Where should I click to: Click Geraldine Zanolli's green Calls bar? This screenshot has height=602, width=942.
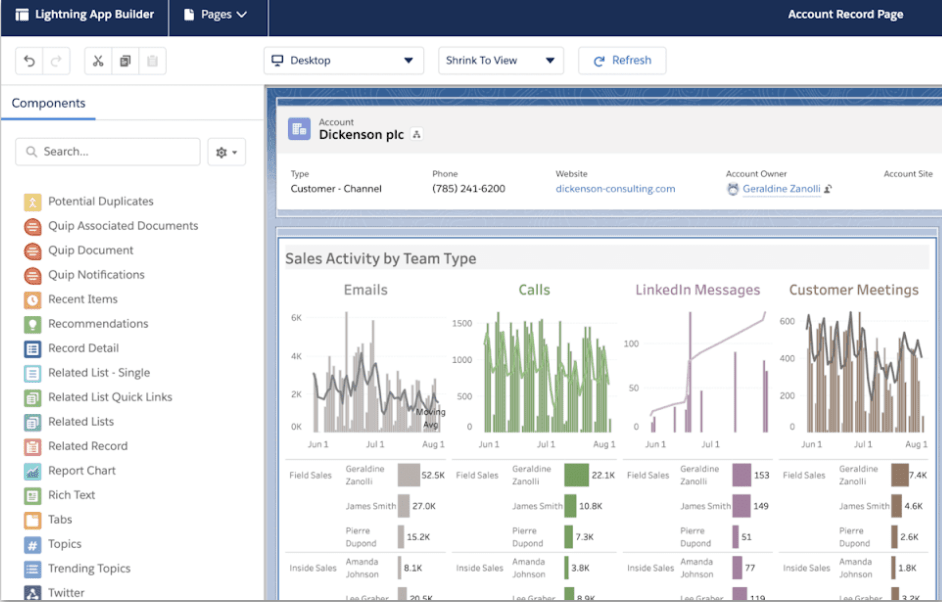tap(576, 475)
